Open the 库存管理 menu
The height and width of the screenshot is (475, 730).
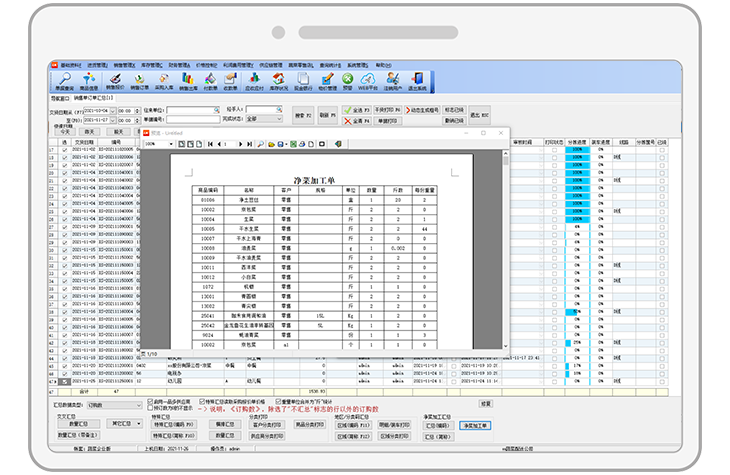pos(161,64)
